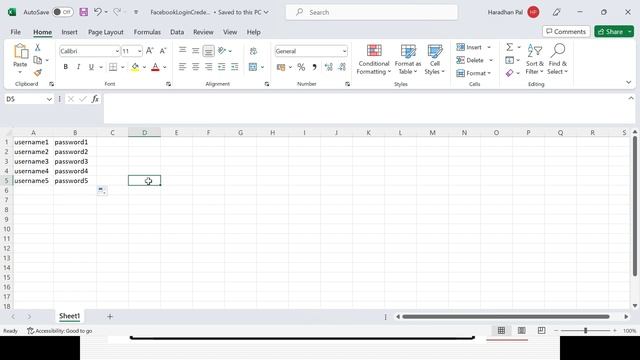640x360 pixels.
Task: Click the Wrap Text icon
Action: pyautogui.click(x=253, y=51)
